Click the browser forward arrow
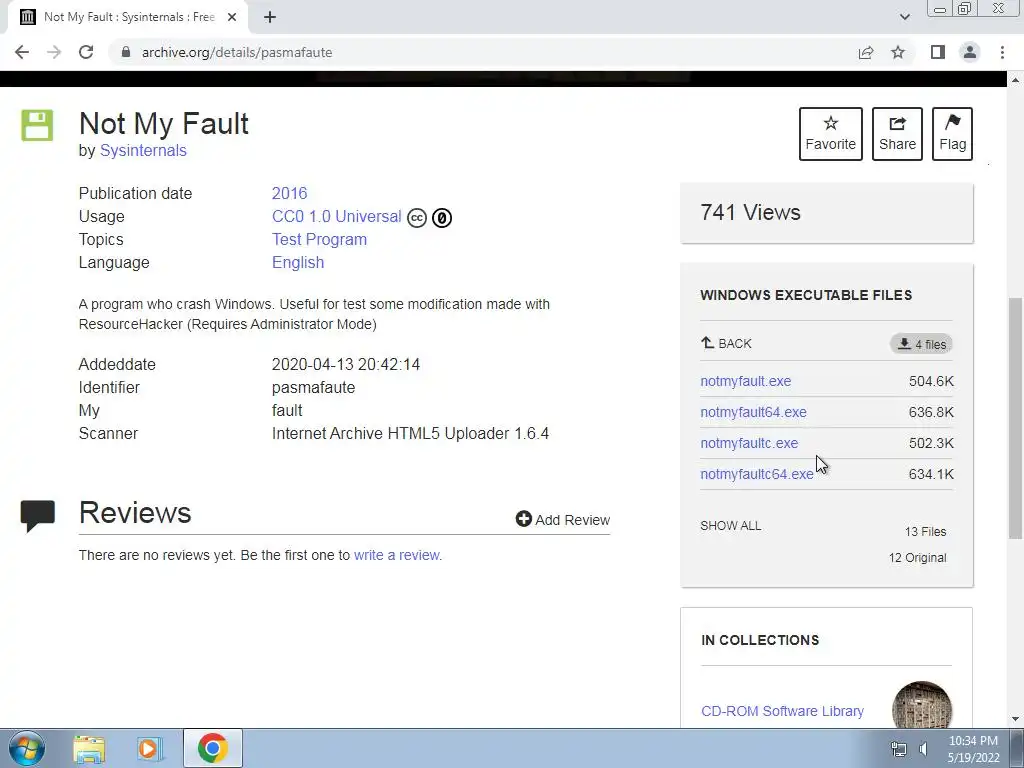This screenshot has width=1024, height=768. click(x=54, y=52)
